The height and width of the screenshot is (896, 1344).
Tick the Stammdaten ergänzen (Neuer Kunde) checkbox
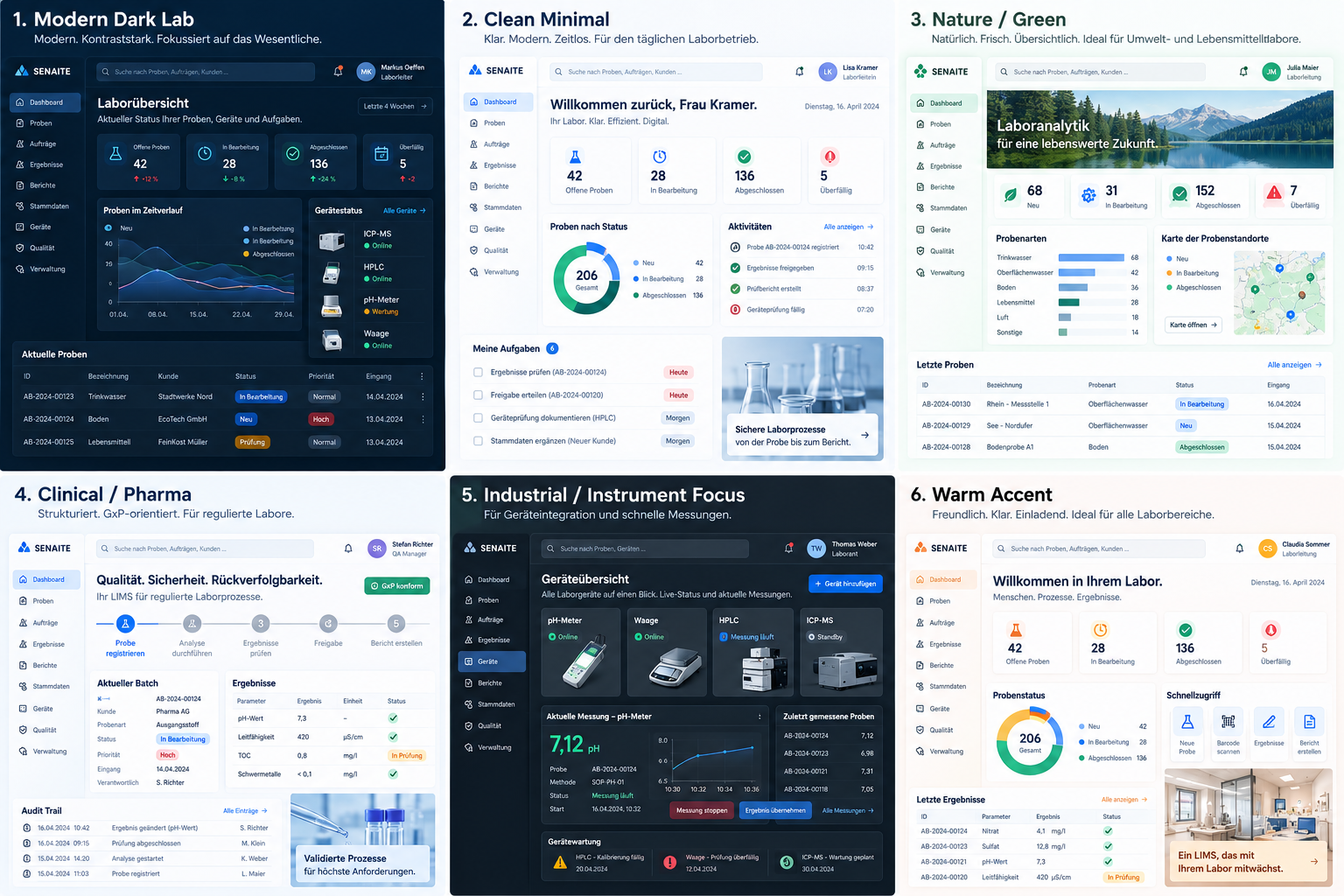coord(478,441)
